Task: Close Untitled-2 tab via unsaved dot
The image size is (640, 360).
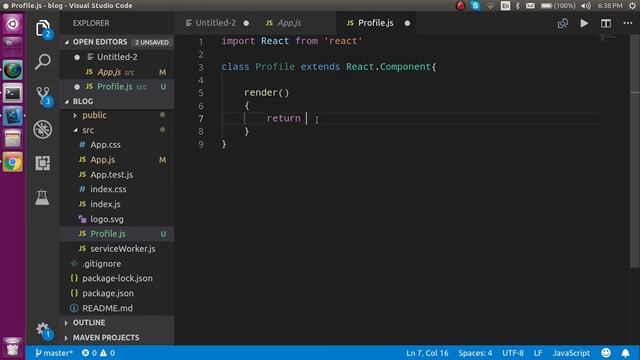Action: (246, 23)
